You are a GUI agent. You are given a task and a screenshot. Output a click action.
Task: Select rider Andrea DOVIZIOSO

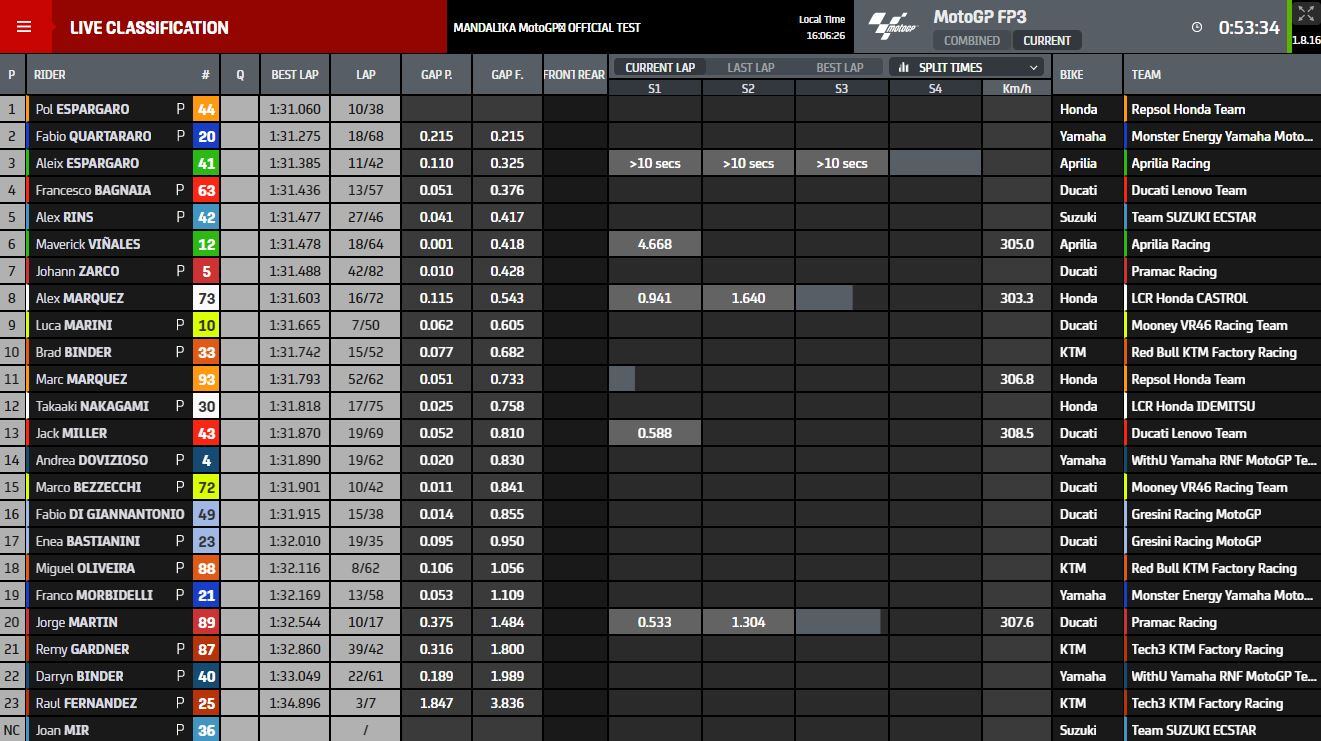(92, 460)
